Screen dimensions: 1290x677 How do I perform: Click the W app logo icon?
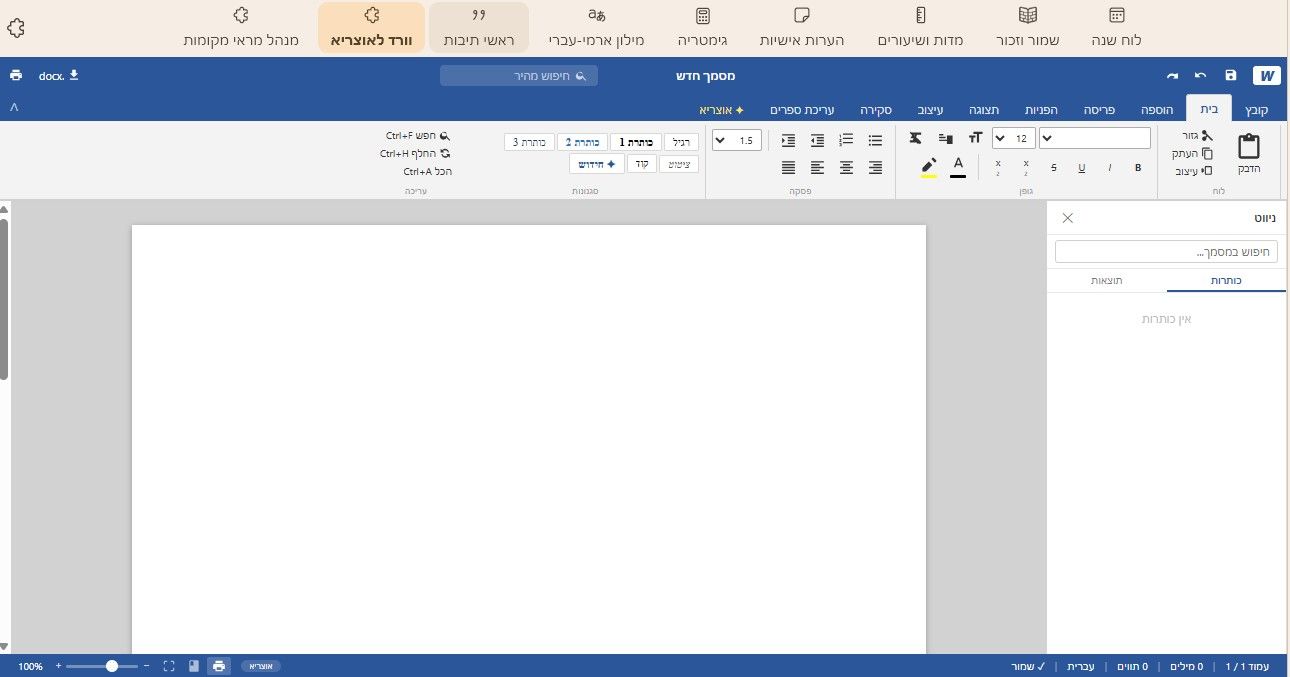click(x=1267, y=76)
